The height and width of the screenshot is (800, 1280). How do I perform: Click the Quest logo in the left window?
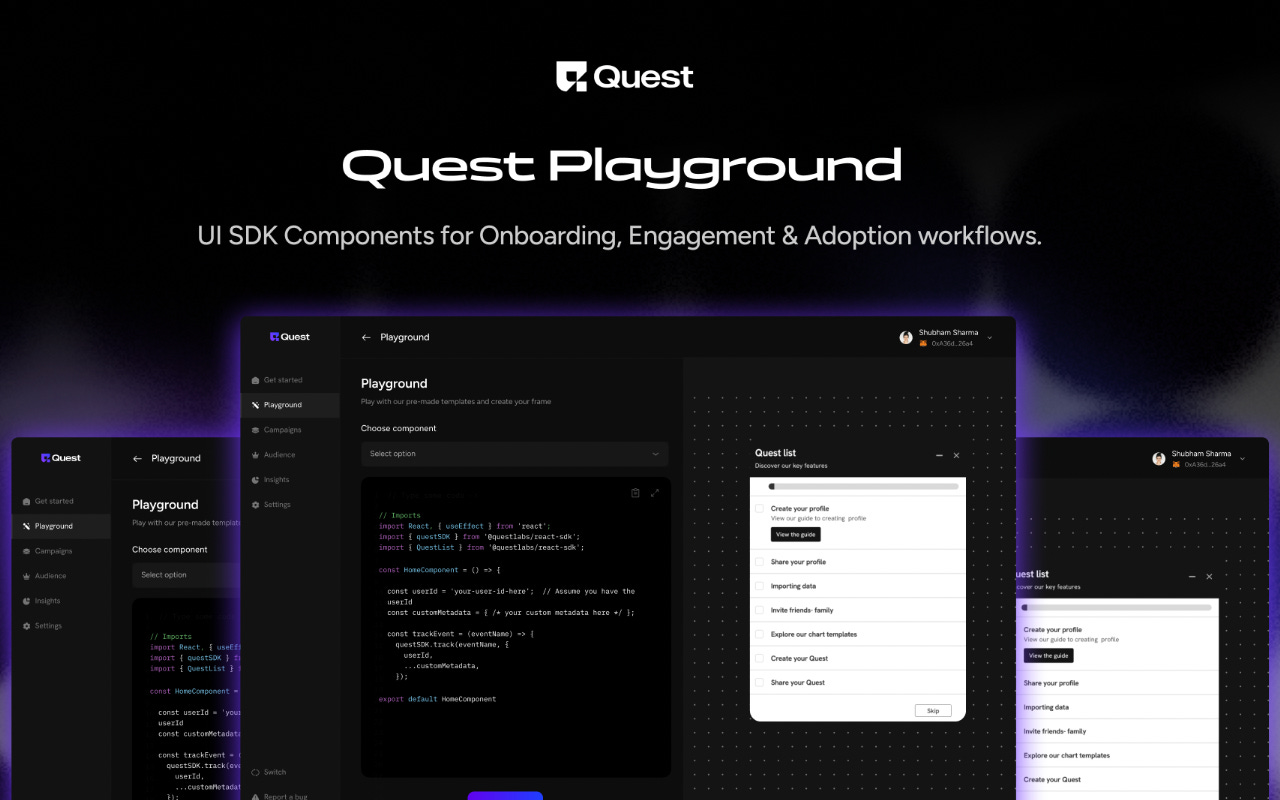point(61,458)
